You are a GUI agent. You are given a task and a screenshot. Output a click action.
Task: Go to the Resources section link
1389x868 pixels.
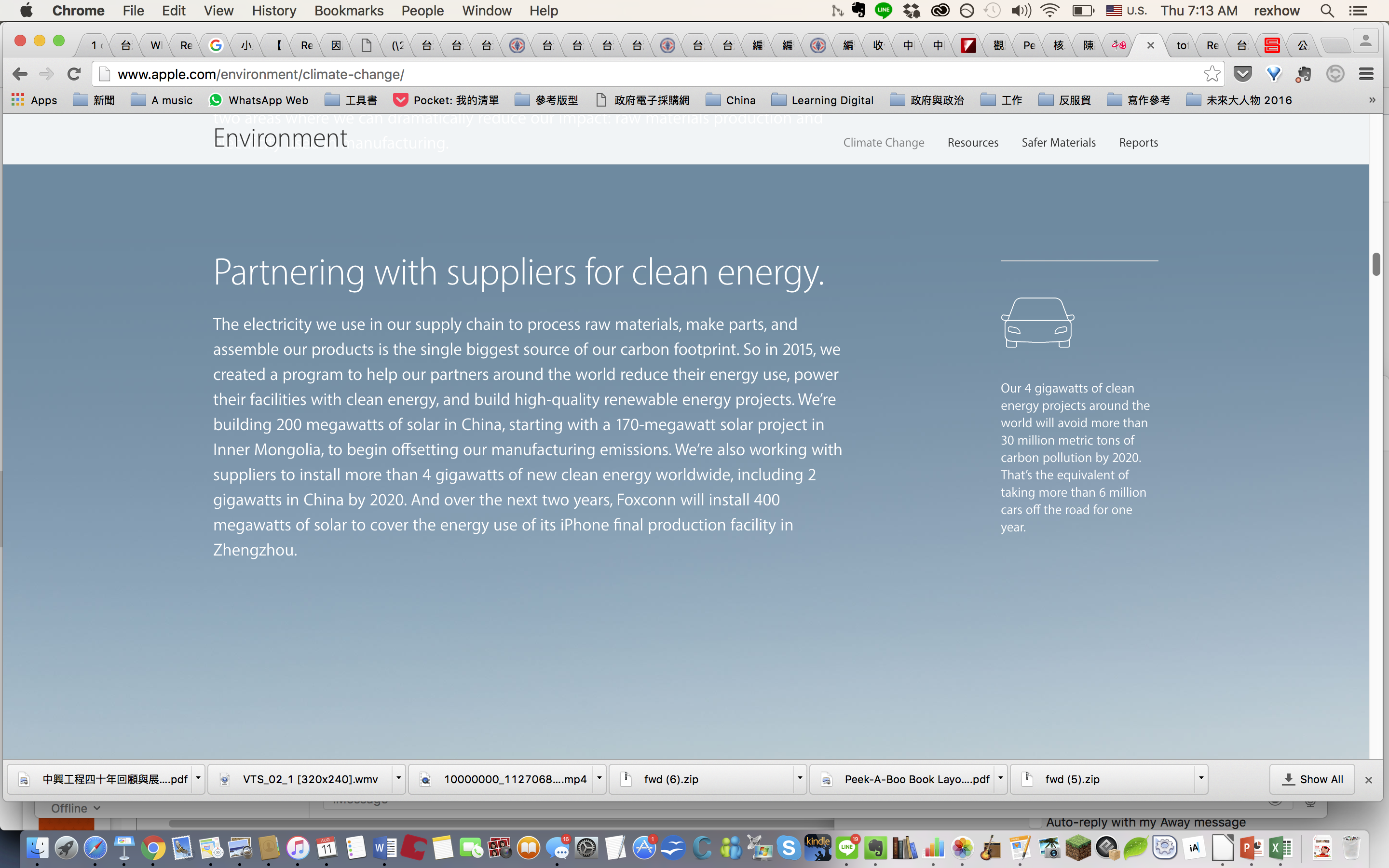point(973,142)
